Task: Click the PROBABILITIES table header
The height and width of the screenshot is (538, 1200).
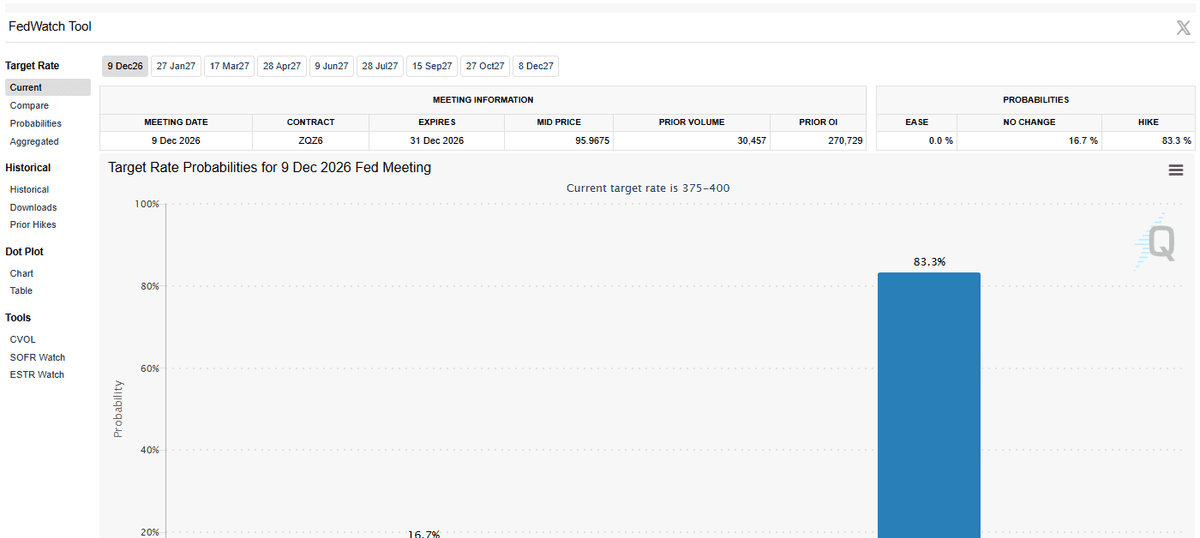Action: tap(1036, 100)
